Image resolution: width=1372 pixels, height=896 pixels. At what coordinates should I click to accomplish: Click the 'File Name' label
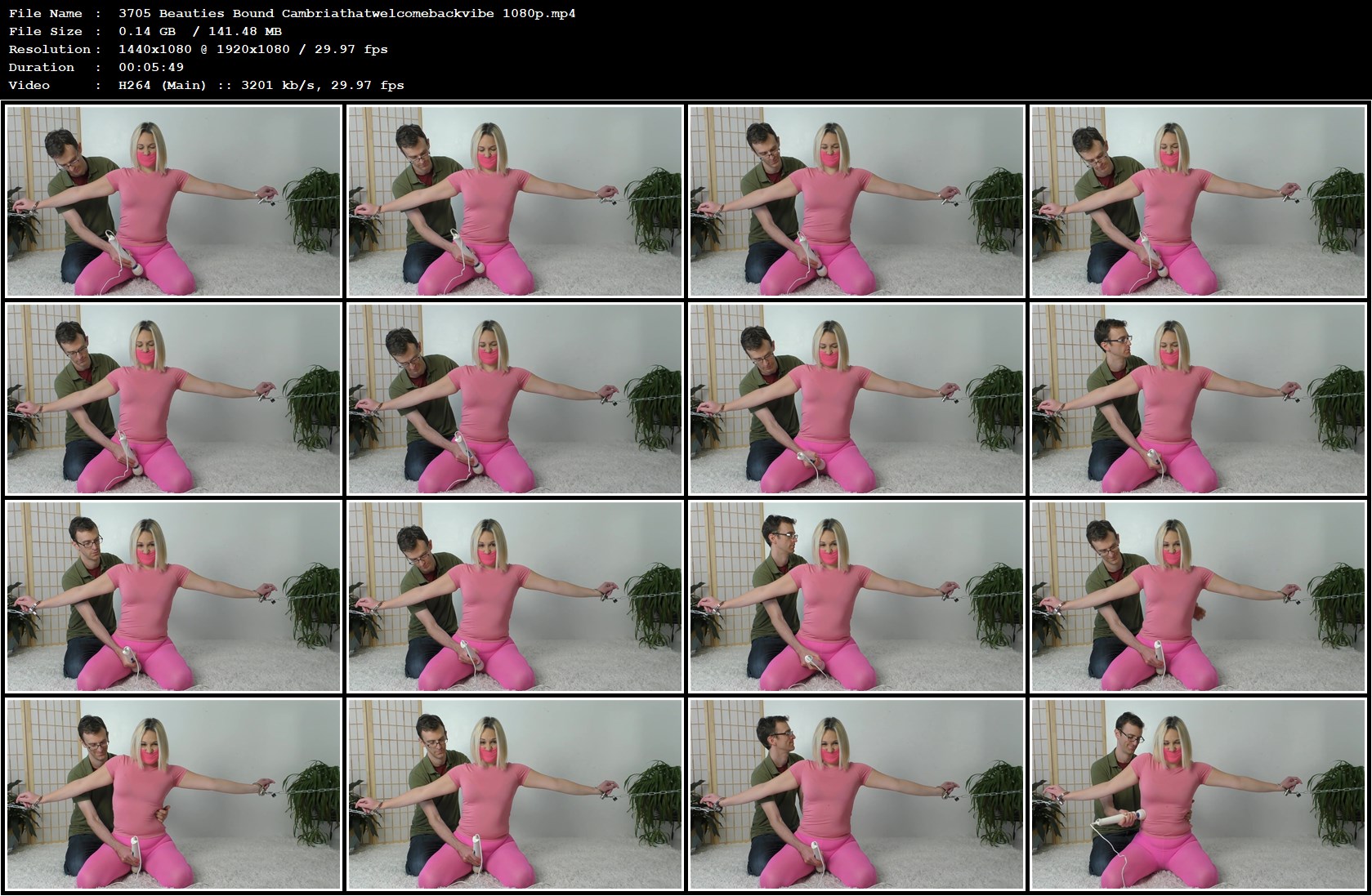(x=46, y=13)
